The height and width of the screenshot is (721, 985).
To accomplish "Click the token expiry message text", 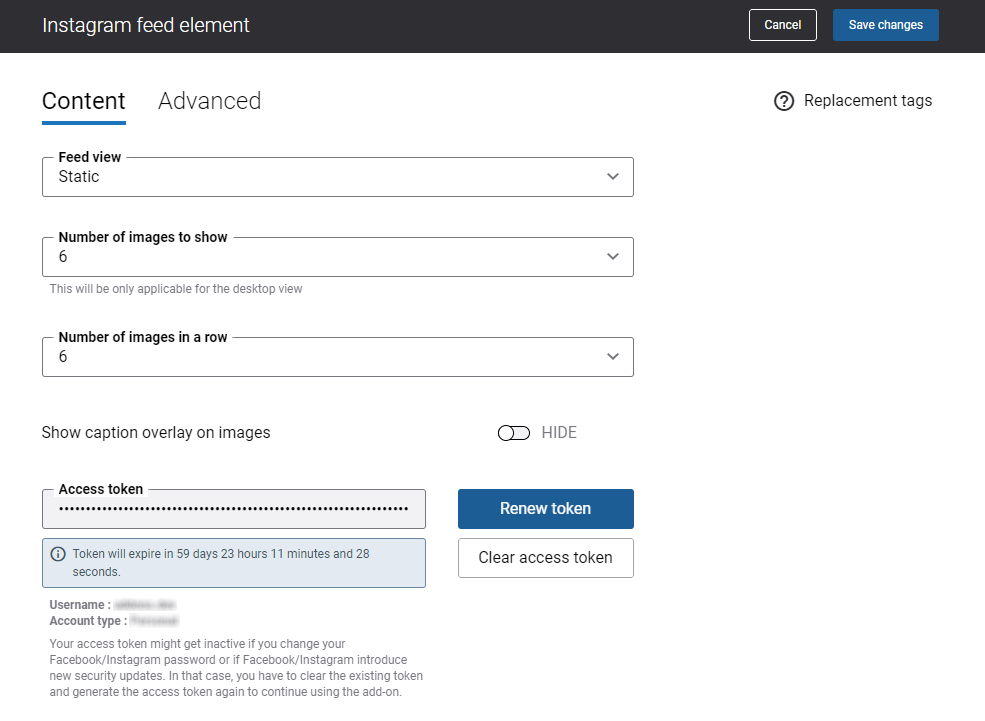I will click(221, 563).
